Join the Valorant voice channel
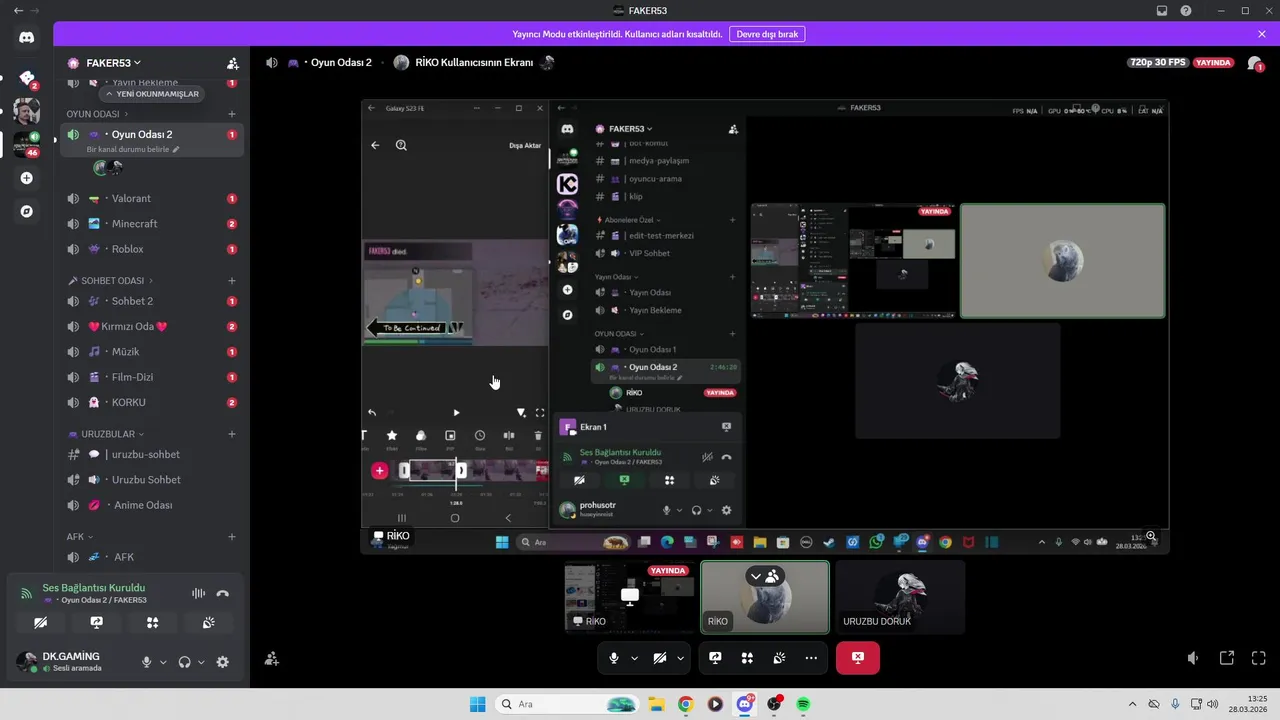The height and width of the screenshot is (720, 1280). [151, 199]
